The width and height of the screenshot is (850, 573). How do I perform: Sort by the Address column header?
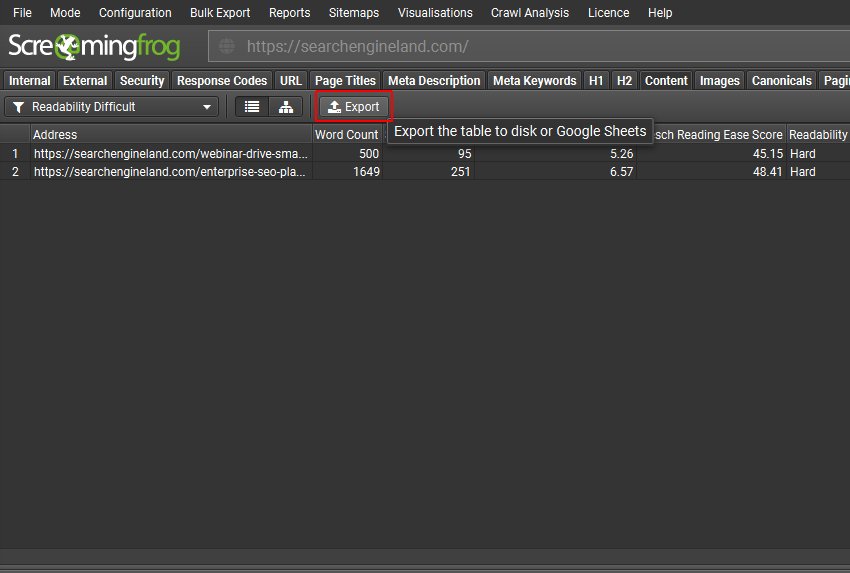pyautogui.click(x=171, y=134)
